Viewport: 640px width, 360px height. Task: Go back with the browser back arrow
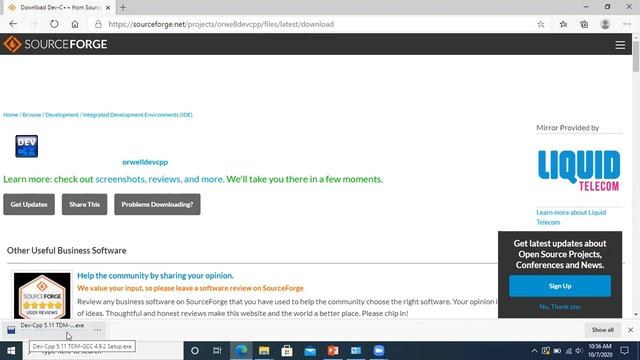point(13,24)
